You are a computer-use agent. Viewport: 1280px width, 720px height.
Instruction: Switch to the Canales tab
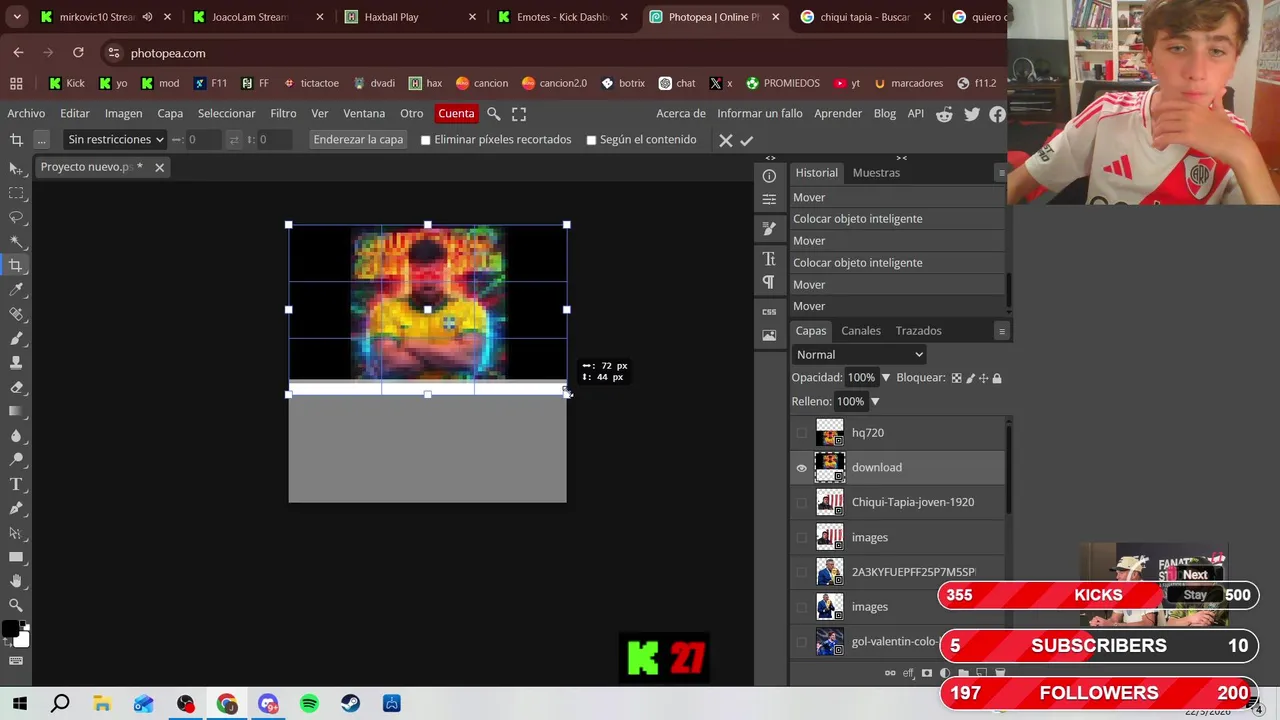tap(861, 331)
